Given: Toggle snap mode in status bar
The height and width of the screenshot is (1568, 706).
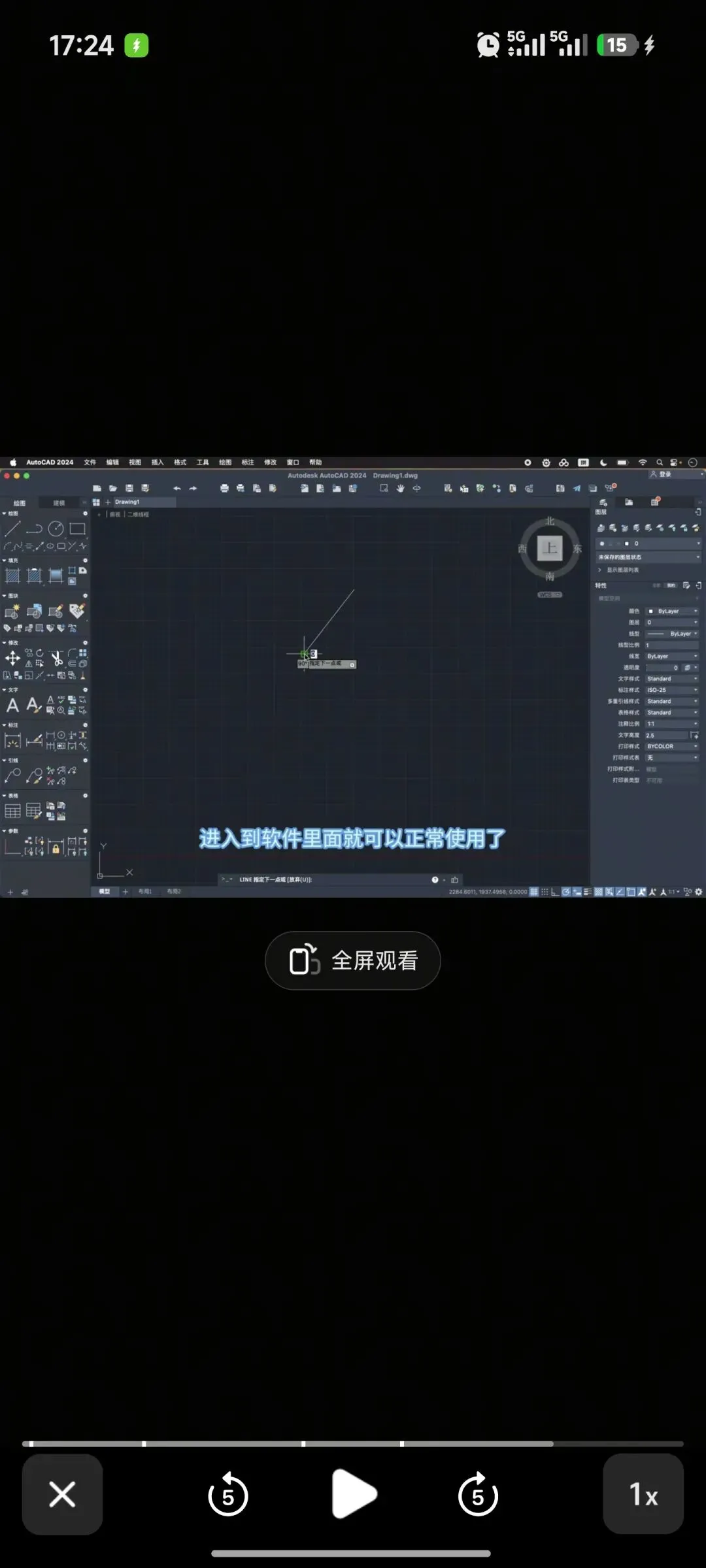Looking at the screenshot, I should click(x=545, y=892).
